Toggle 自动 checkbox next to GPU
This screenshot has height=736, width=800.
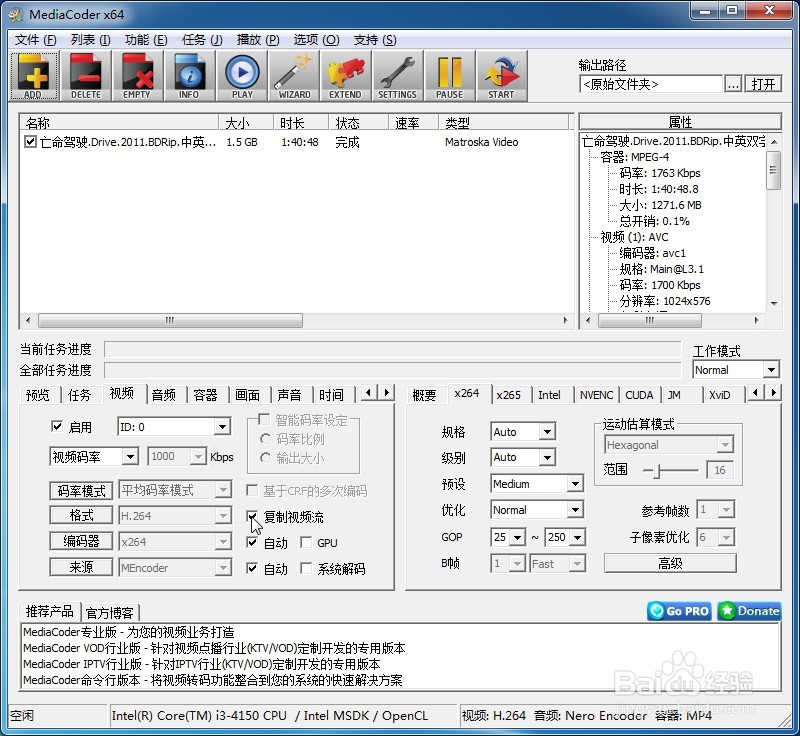click(252, 542)
